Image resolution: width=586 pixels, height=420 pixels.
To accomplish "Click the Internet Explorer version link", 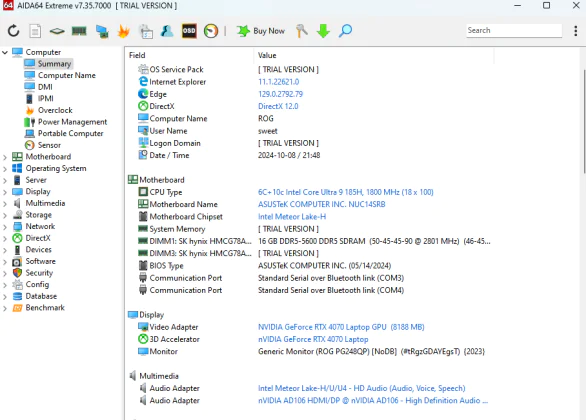I will pos(278,82).
